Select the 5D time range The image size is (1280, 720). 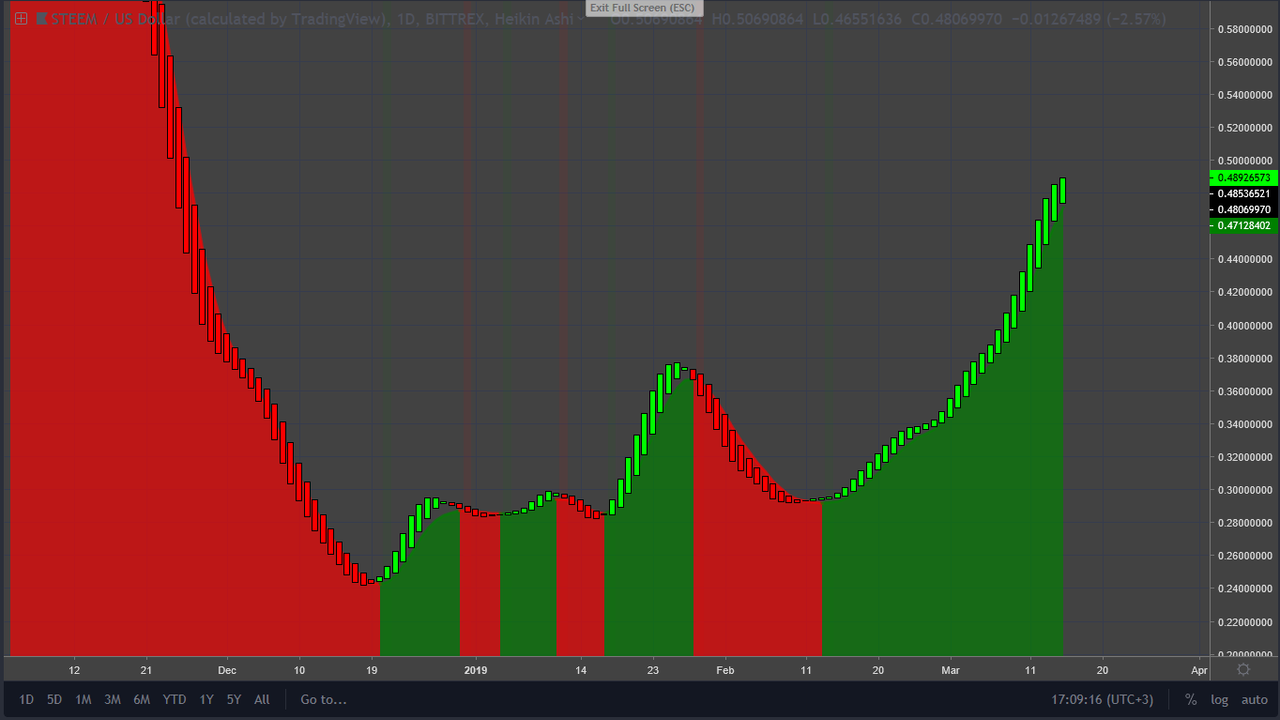(x=54, y=699)
